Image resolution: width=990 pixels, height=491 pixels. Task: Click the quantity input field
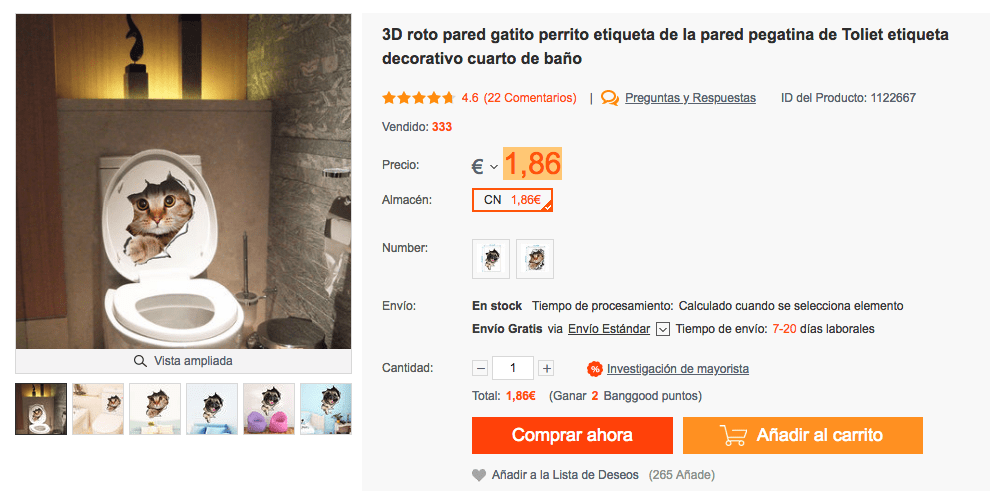[513, 368]
